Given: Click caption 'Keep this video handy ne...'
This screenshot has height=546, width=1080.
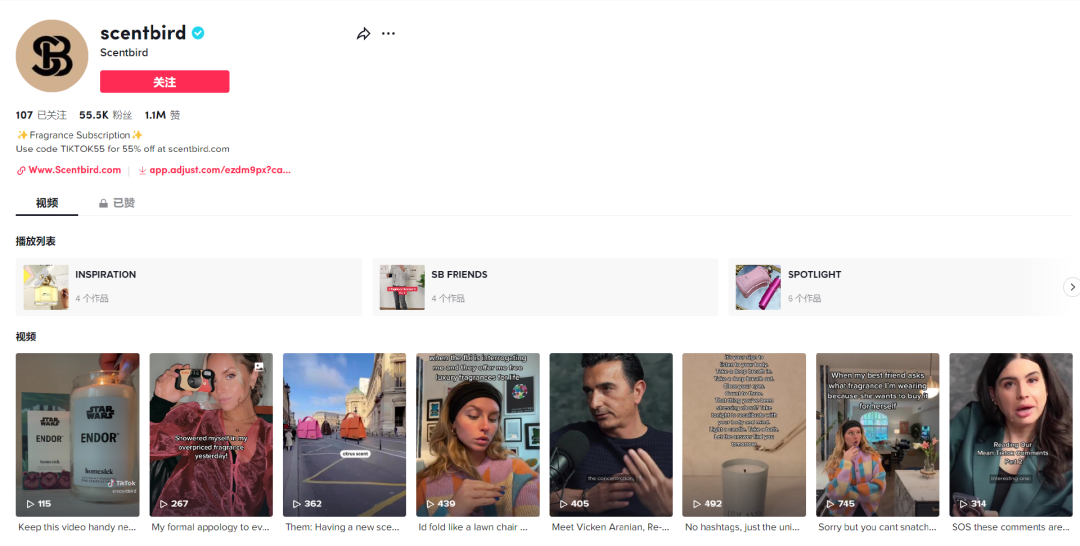Looking at the screenshot, I should point(77,527).
